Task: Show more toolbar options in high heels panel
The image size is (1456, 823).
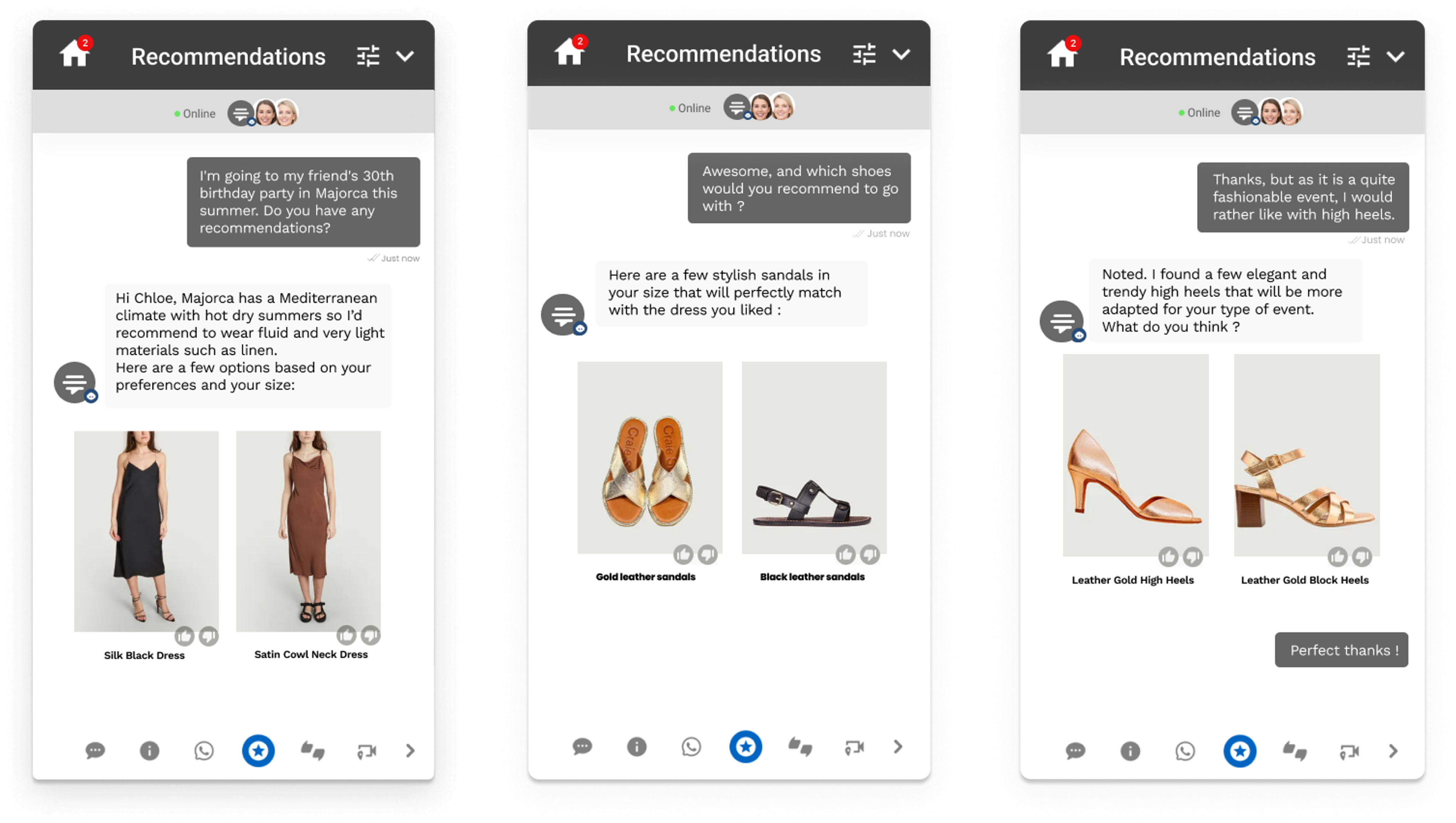Action: (x=1393, y=751)
